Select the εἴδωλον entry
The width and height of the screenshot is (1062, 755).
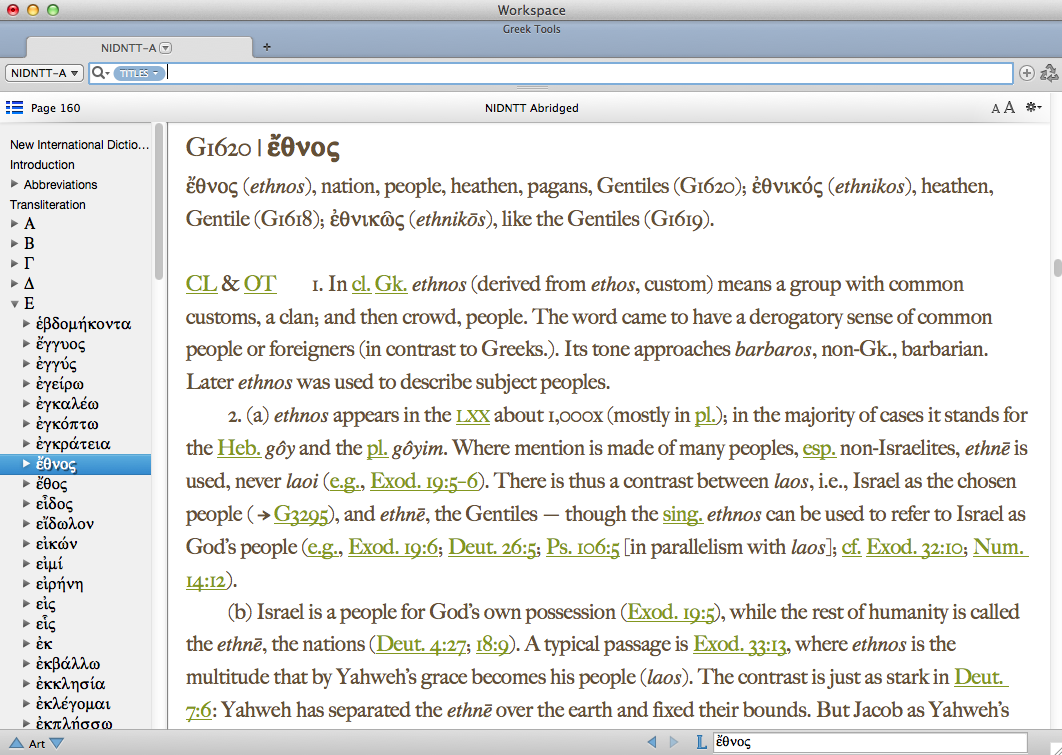tap(65, 524)
